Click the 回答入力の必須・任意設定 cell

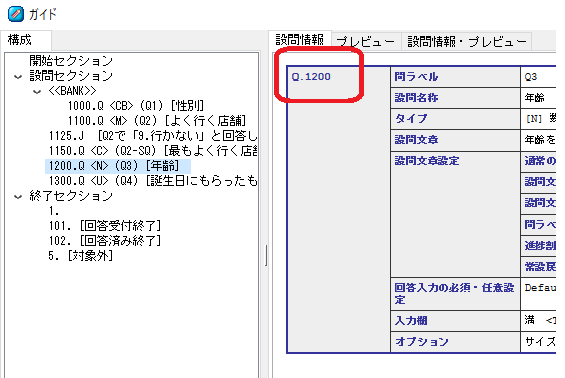(x=456, y=294)
